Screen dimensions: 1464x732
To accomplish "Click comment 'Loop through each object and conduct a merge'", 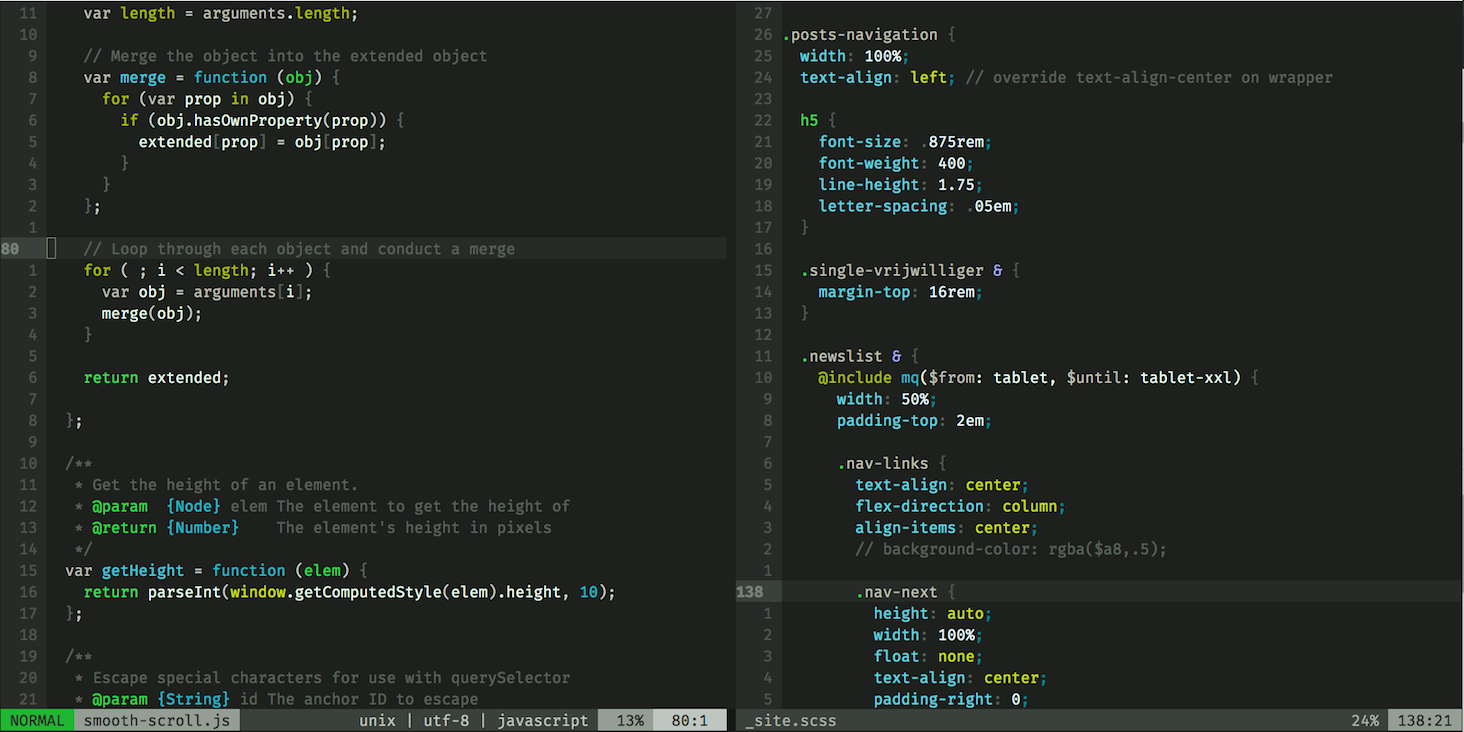I will tap(299, 249).
